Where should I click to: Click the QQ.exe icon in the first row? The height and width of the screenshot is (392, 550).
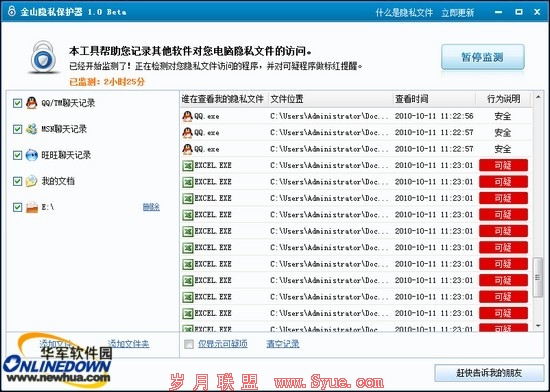point(188,116)
